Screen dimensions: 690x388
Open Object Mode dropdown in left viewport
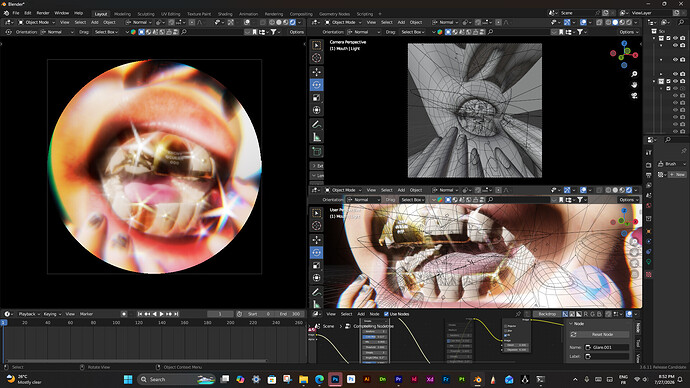tap(37, 22)
